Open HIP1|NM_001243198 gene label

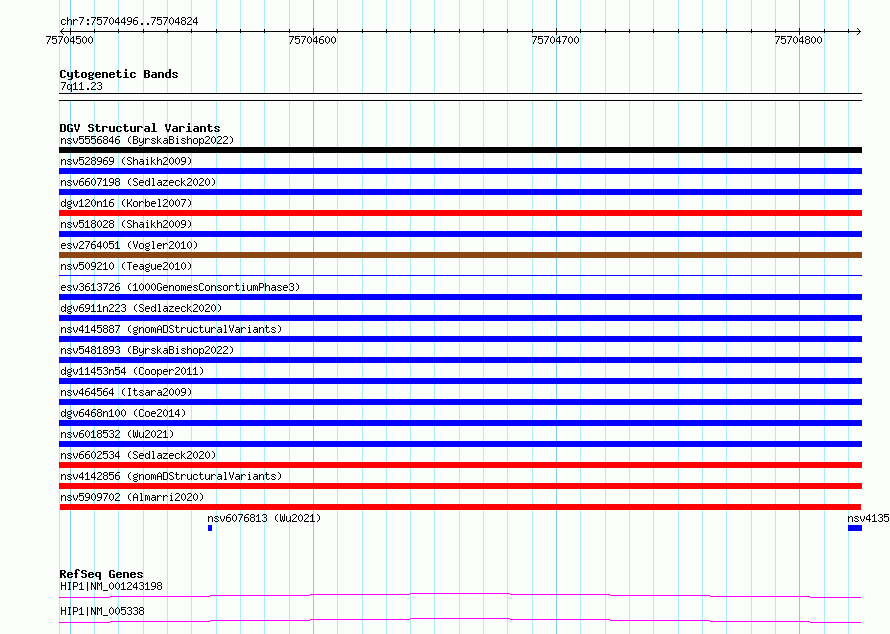tap(111, 586)
